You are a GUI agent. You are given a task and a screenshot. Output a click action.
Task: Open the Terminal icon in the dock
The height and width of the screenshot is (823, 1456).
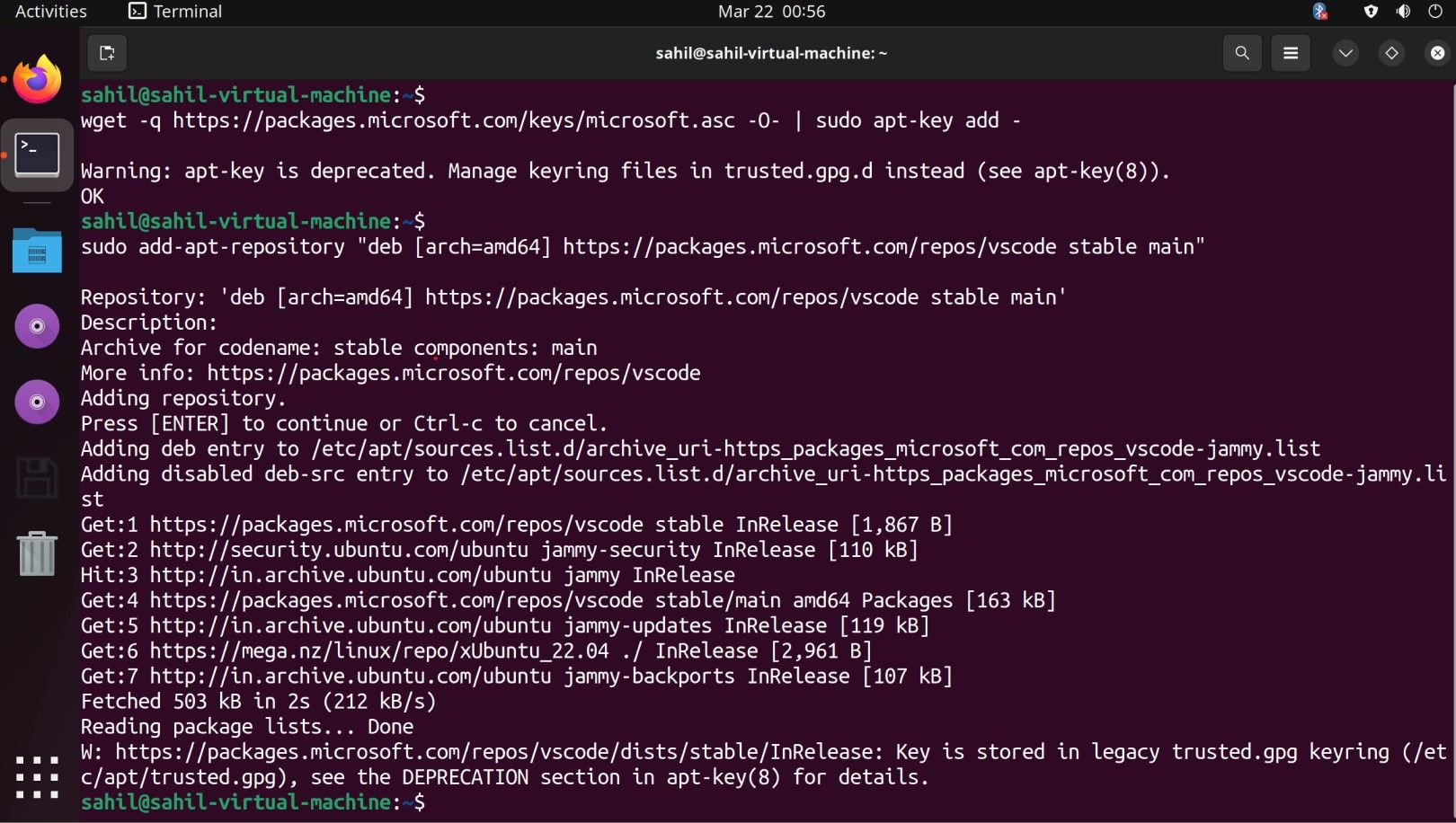[36, 155]
